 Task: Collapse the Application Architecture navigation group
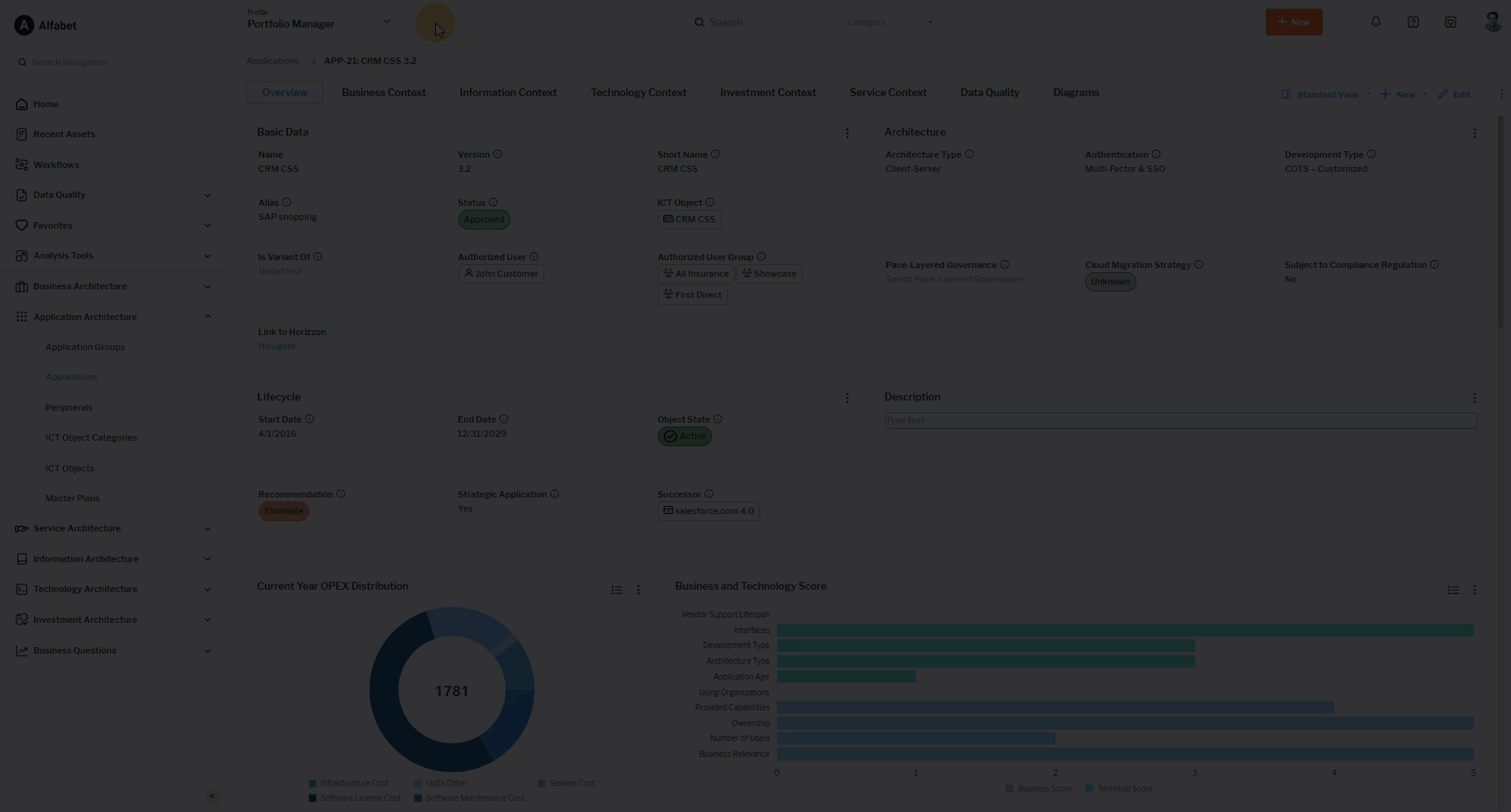(x=207, y=317)
